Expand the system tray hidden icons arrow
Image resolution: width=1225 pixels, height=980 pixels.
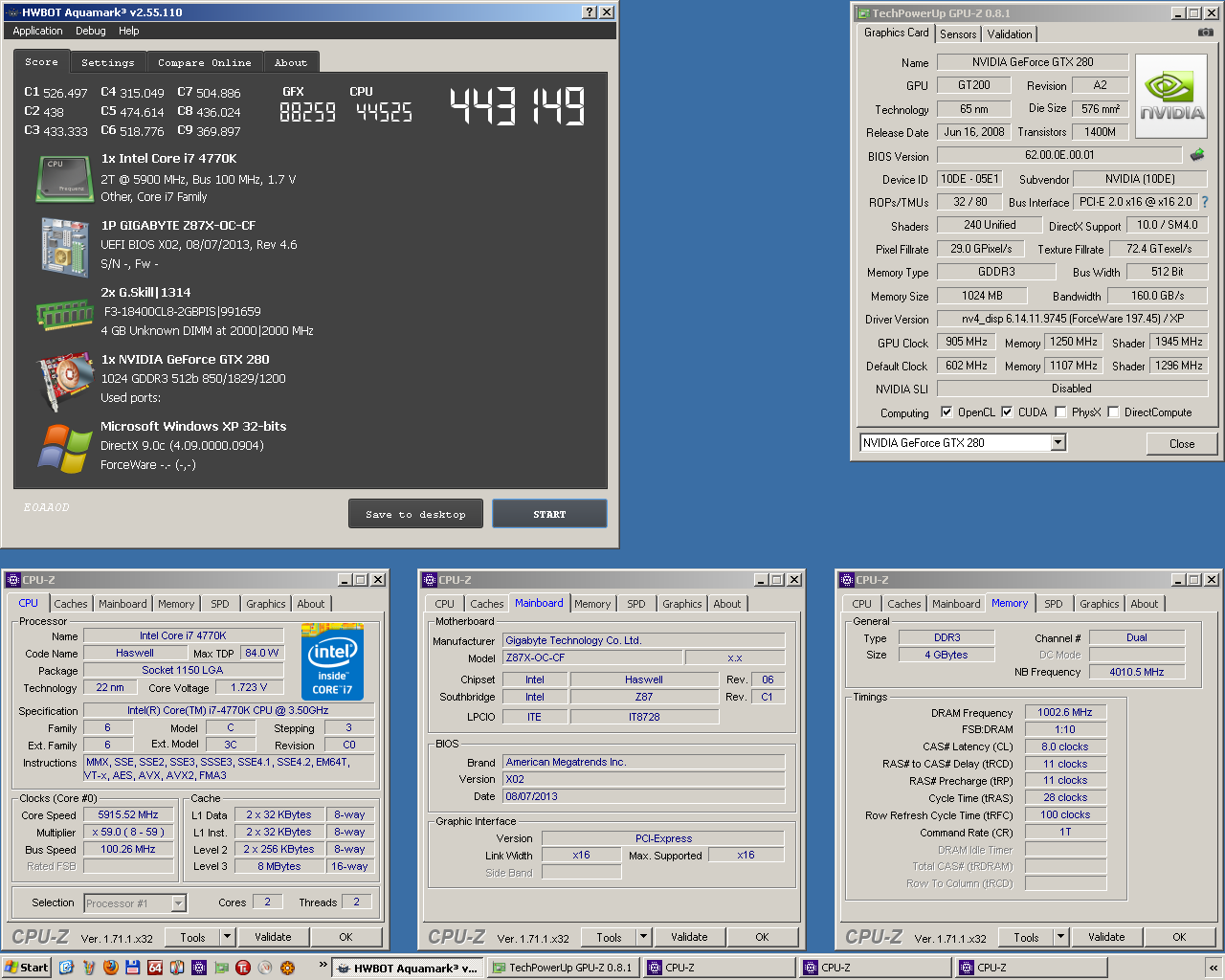(1214, 968)
